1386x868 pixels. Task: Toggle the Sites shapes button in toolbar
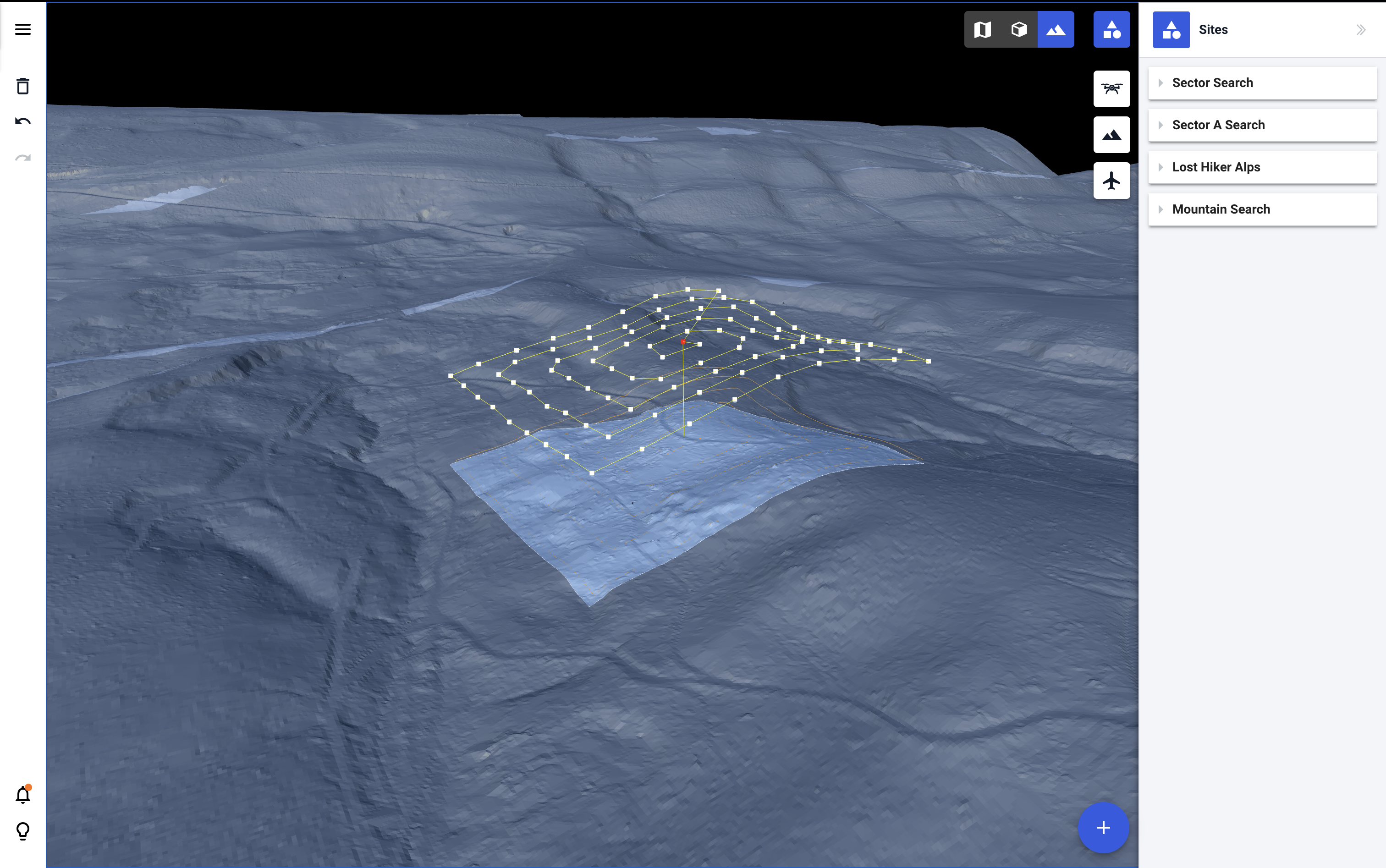coord(1111,29)
